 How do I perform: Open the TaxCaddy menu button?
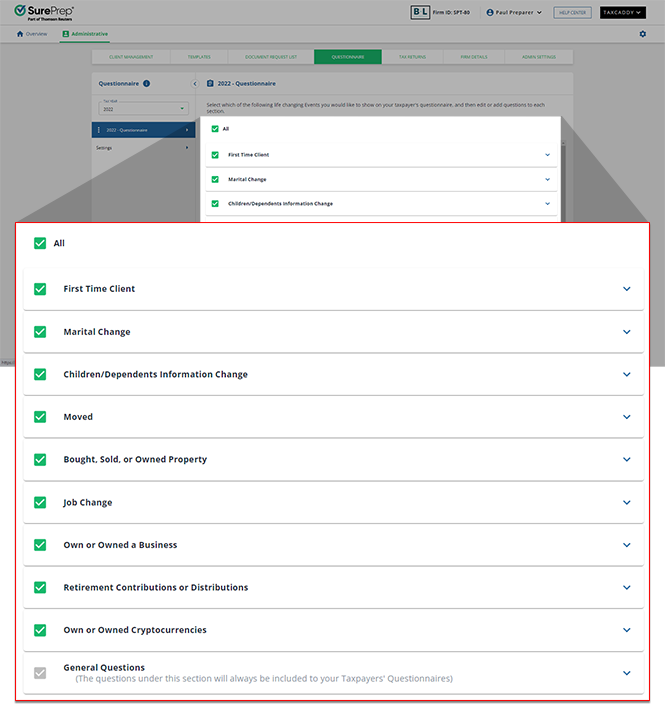pos(623,13)
